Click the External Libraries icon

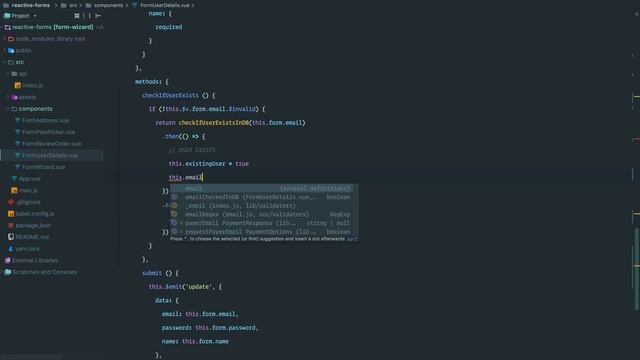(8, 260)
